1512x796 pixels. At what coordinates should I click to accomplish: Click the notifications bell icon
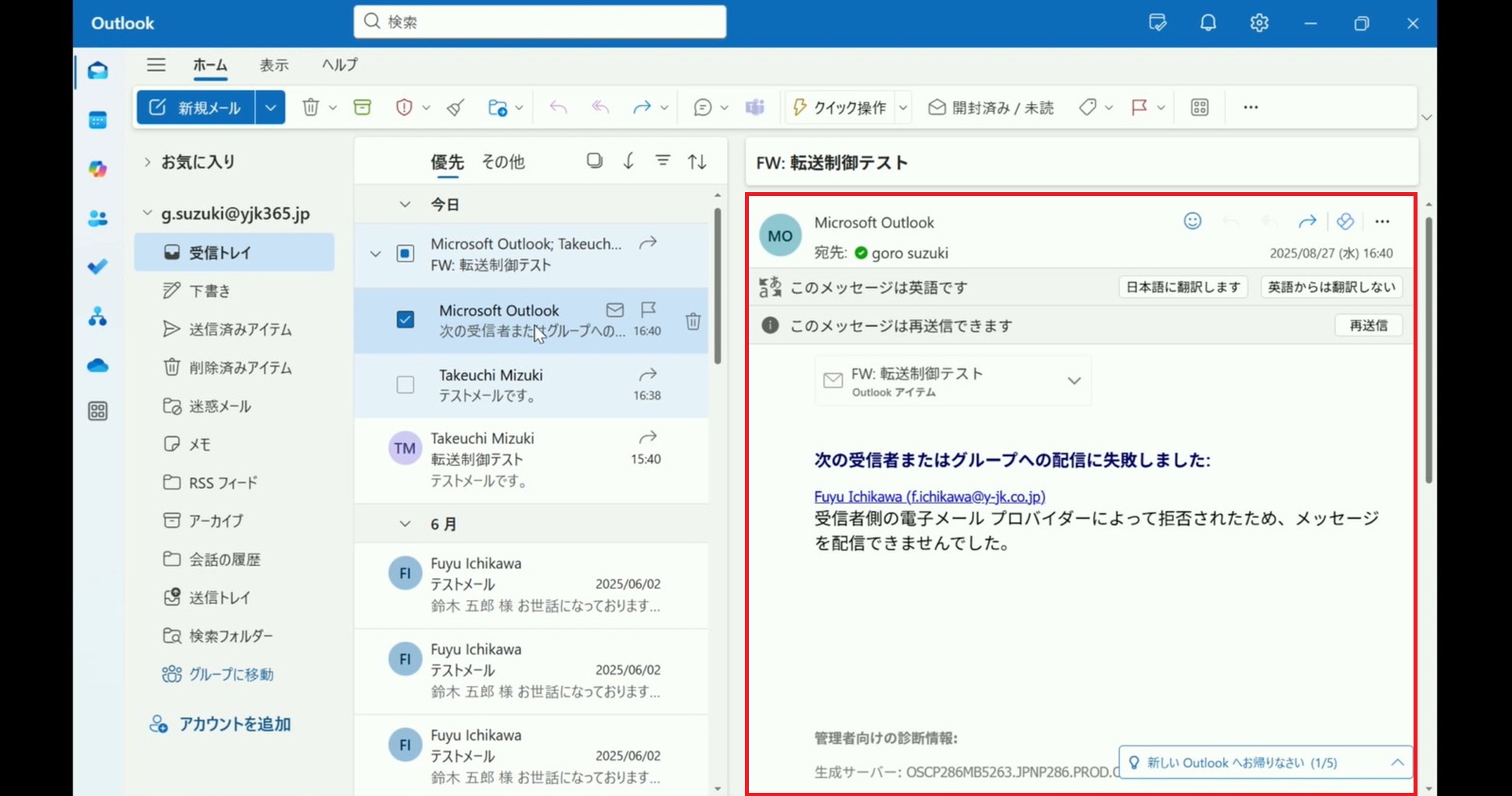tap(1208, 23)
